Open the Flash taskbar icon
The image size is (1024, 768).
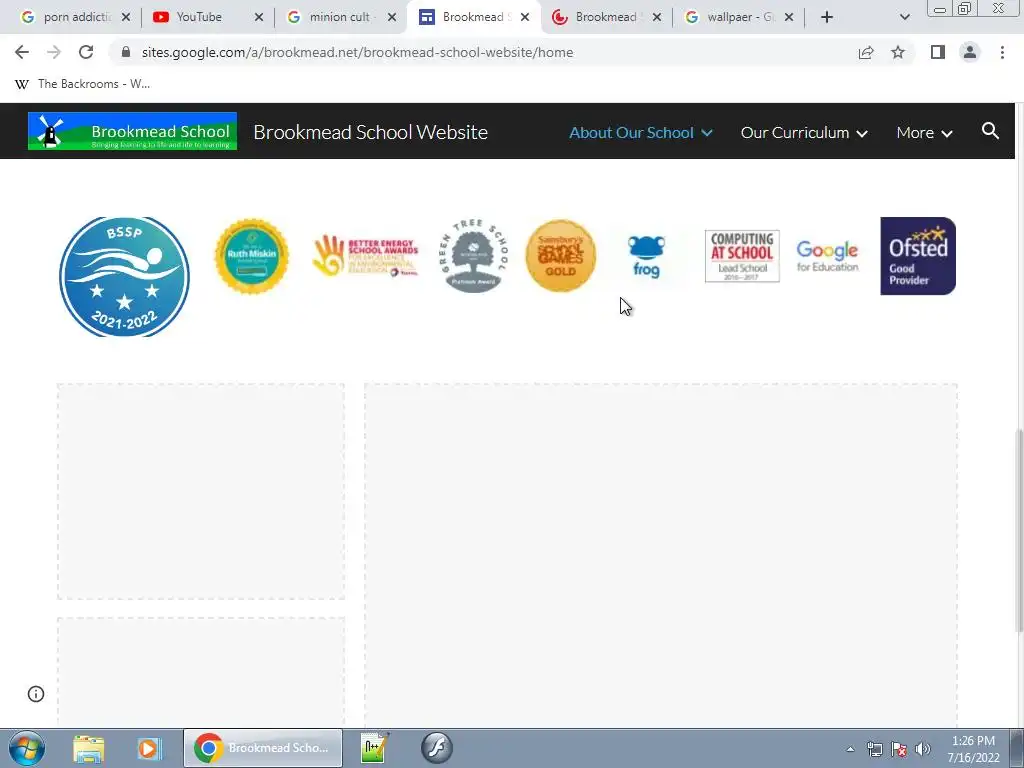point(436,748)
